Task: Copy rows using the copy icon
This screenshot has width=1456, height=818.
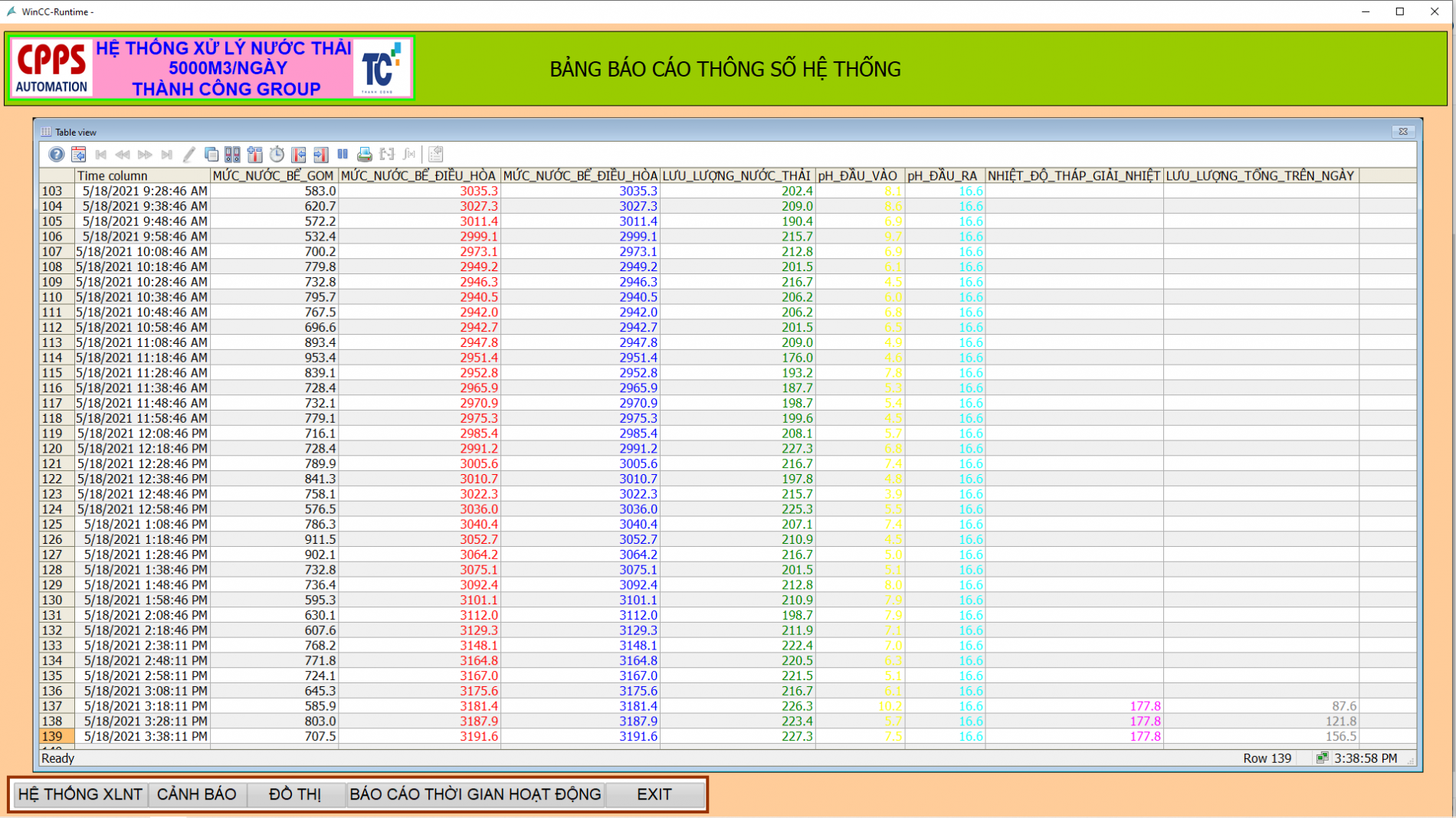Action: 211,155
